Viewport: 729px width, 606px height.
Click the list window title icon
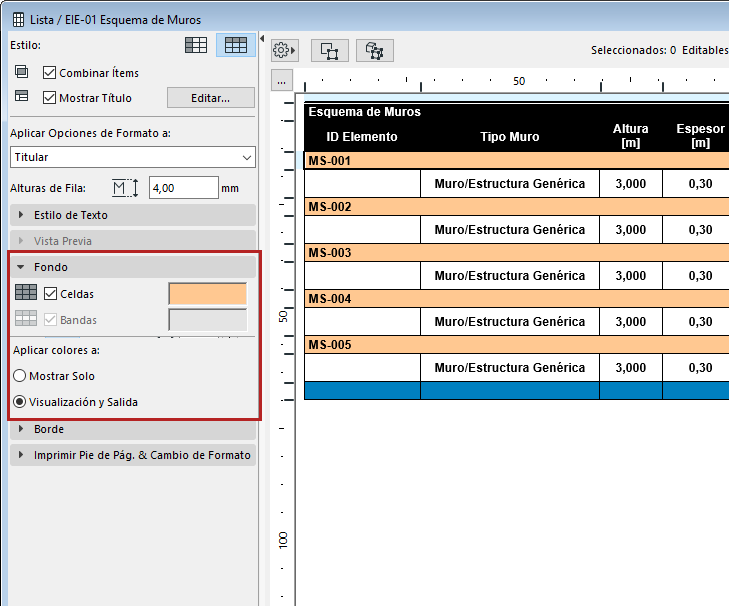pyautogui.click(x=18, y=20)
